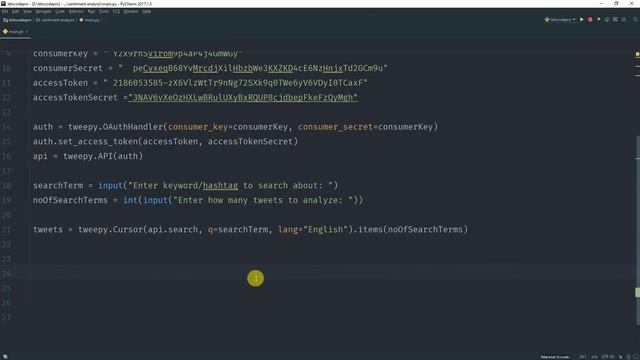Run with coverage icon in the toolbar
The width and height of the screenshot is (640, 360).
click(x=598, y=20)
